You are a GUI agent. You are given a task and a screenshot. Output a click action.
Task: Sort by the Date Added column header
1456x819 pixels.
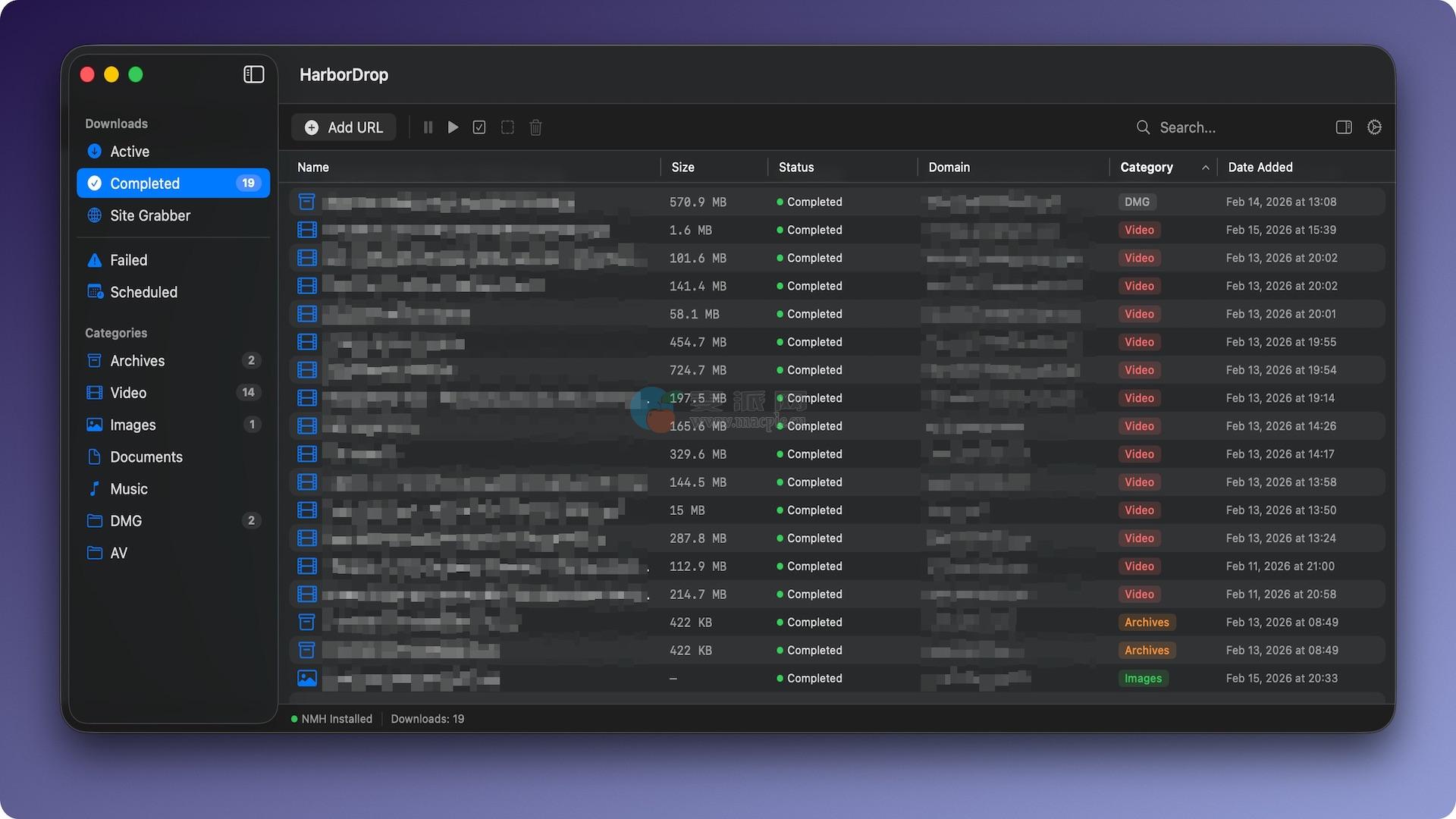click(x=1260, y=168)
